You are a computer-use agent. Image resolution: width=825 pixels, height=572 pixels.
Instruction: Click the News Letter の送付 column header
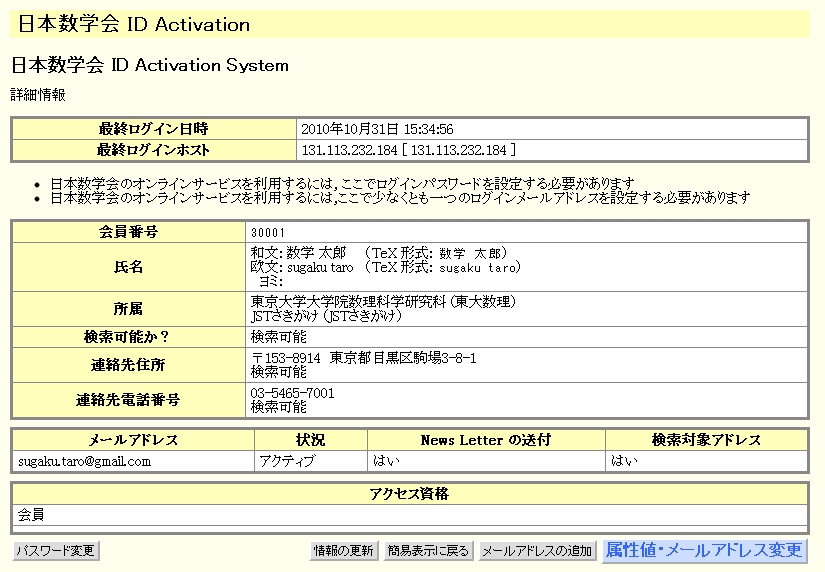[x=485, y=440]
